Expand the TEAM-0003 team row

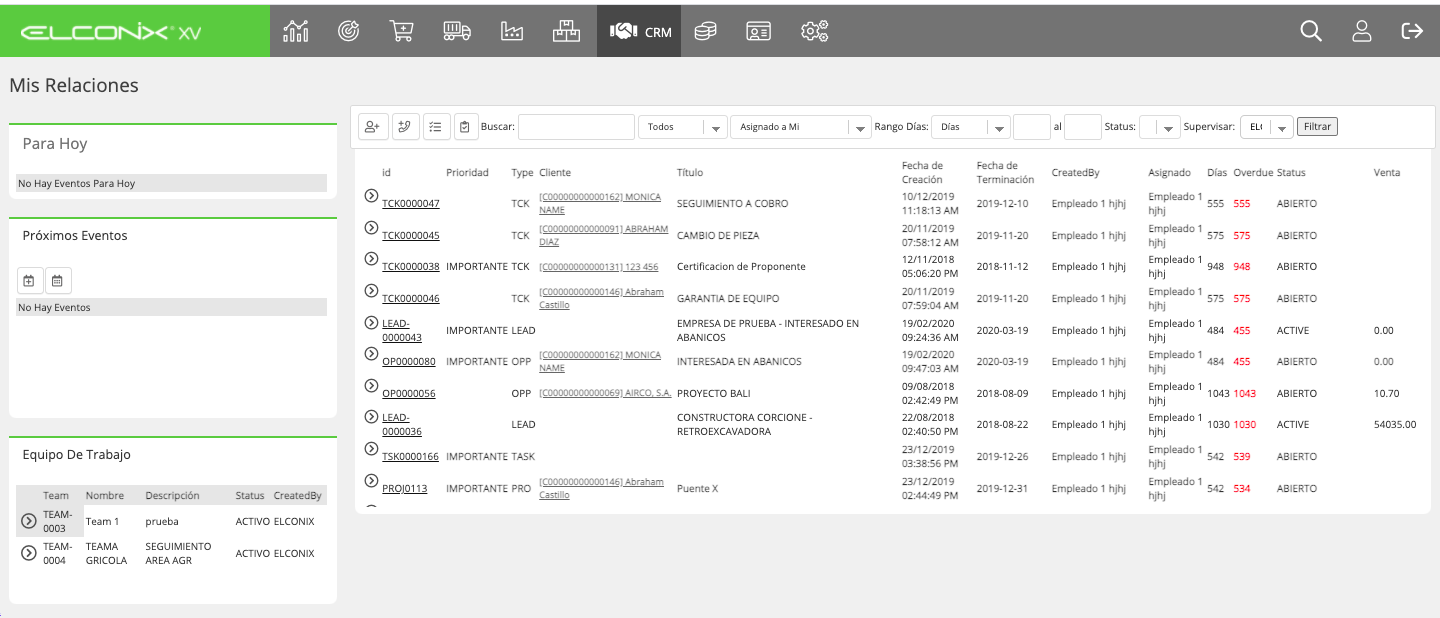coord(29,521)
